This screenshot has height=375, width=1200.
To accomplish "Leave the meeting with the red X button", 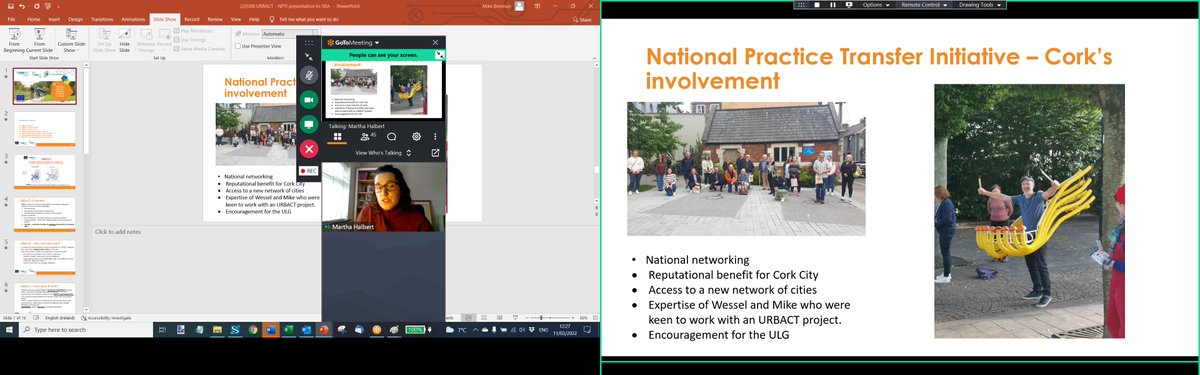I will (309, 149).
